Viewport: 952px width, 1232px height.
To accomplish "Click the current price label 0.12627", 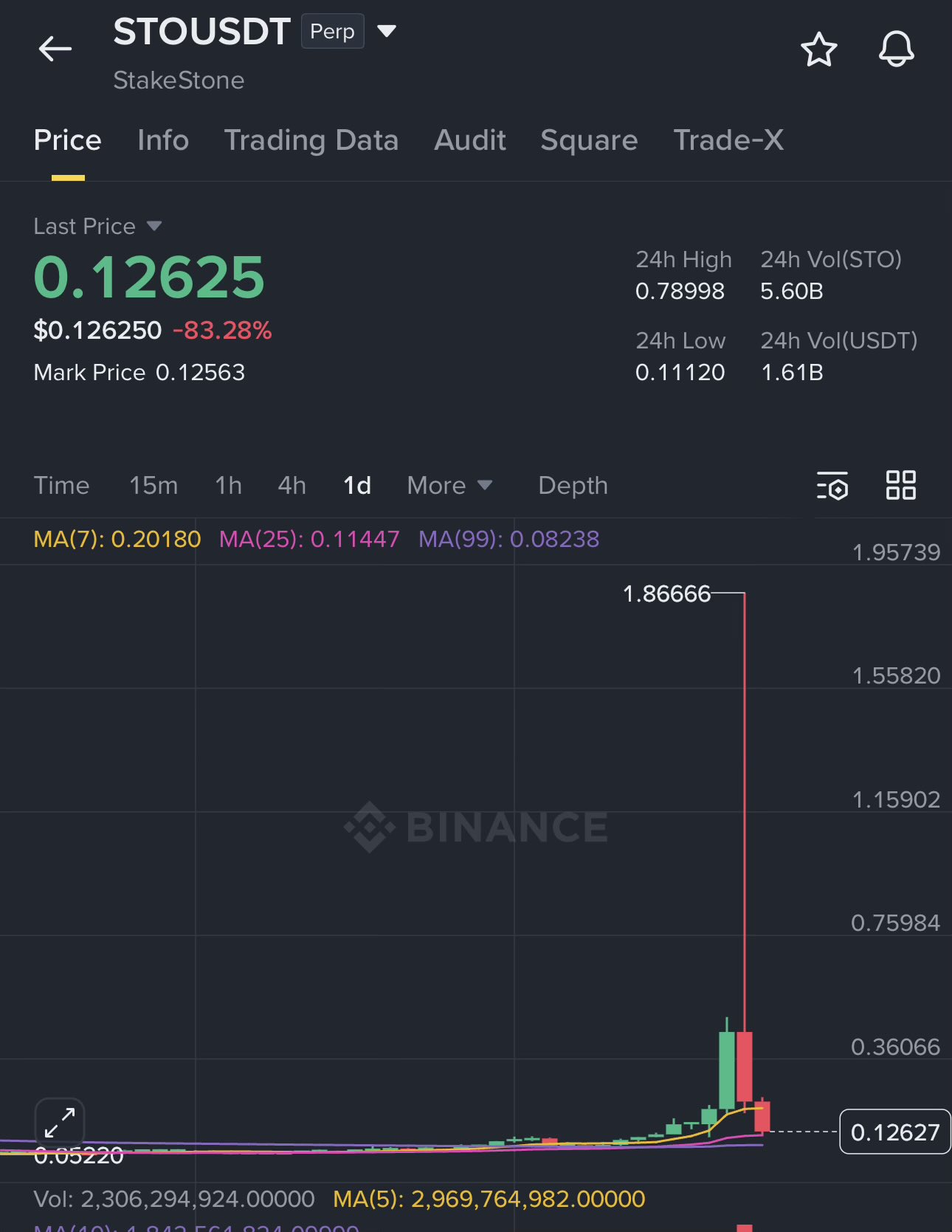I will 895,1132.
